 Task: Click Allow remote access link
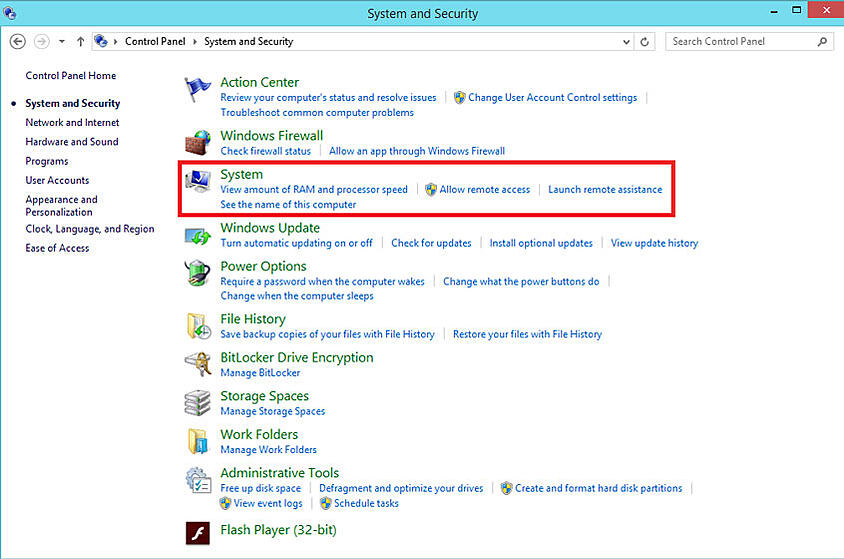[x=484, y=189]
